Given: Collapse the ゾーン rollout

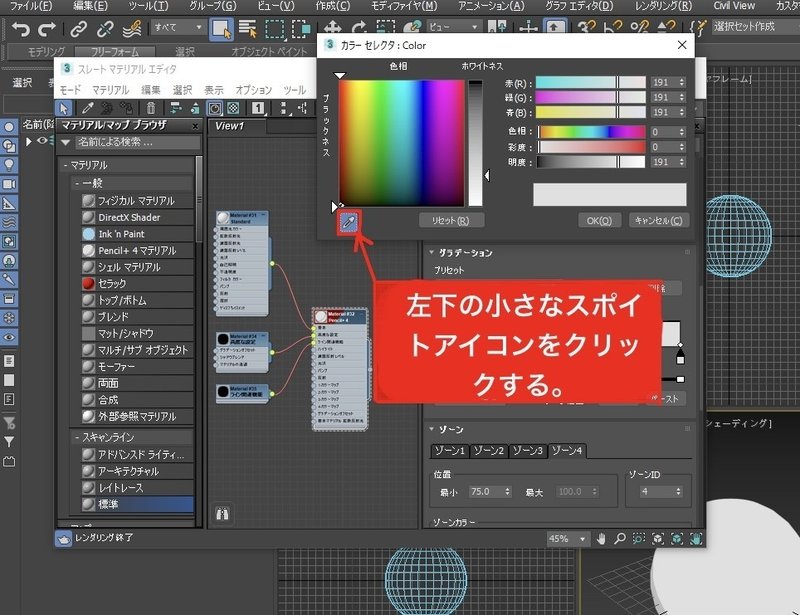Looking at the screenshot, I should pyautogui.click(x=432, y=429).
